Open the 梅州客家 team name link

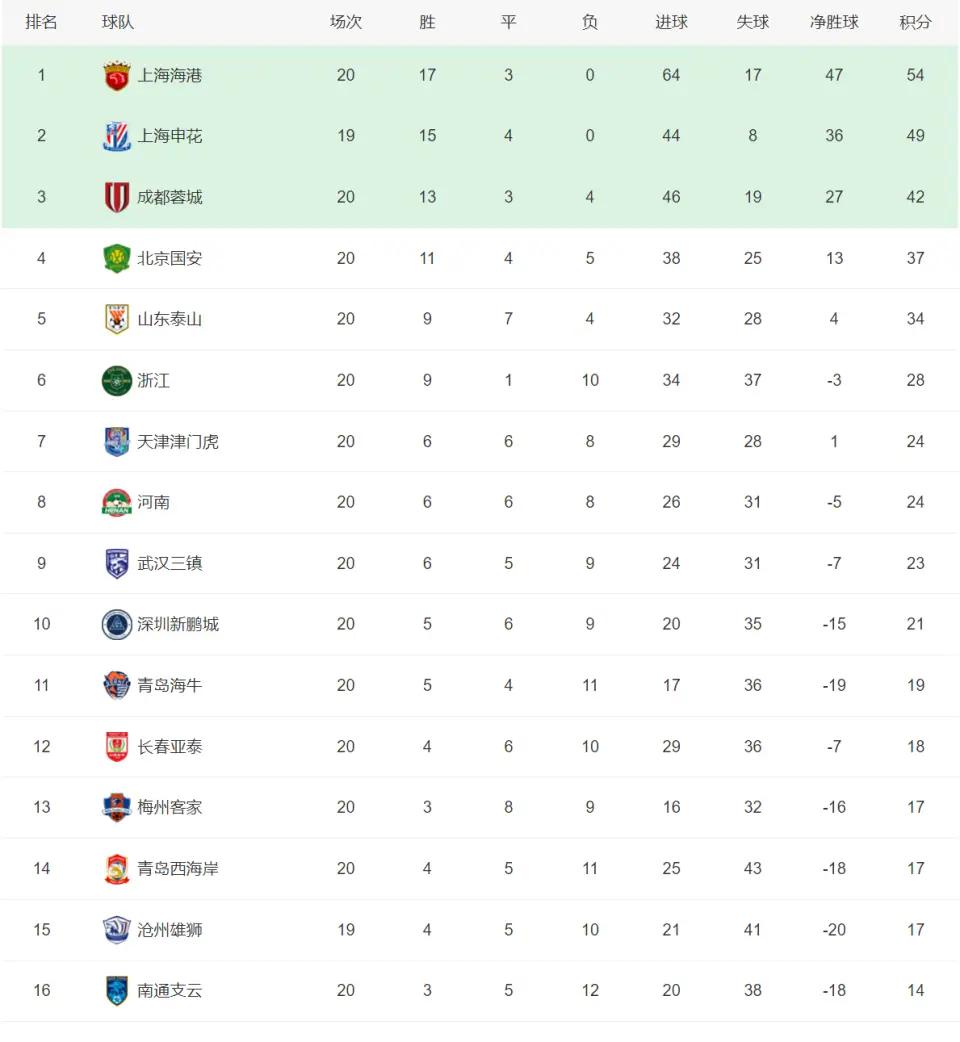[169, 807]
